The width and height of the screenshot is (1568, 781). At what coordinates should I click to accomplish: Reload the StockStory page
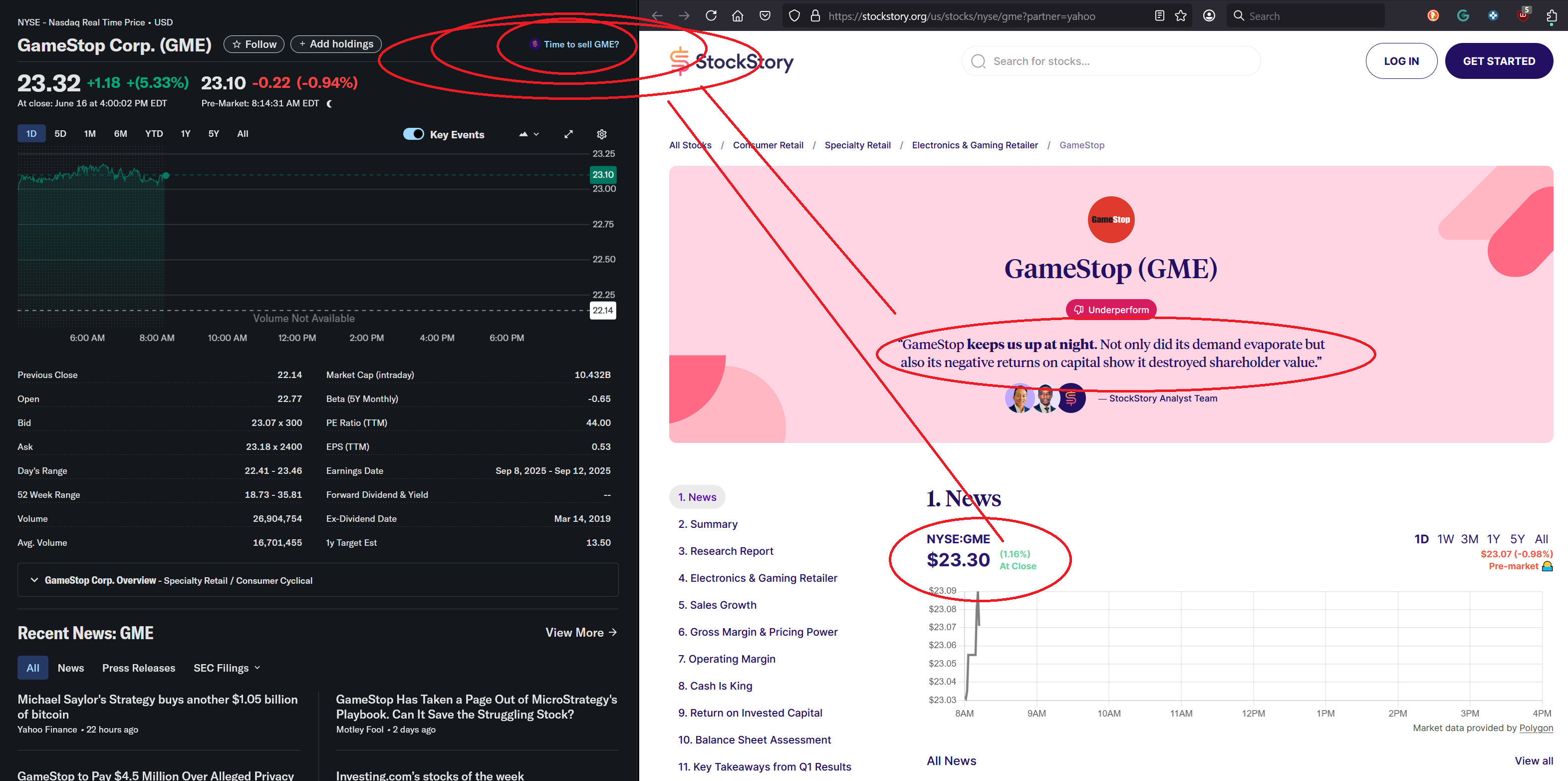click(x=711, y=16)
